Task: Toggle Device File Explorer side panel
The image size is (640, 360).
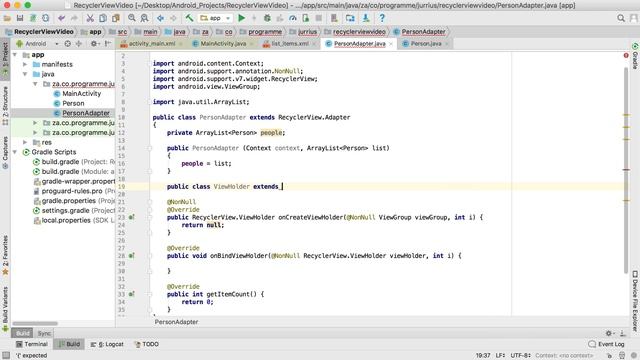Action: (x=635, y=301)
